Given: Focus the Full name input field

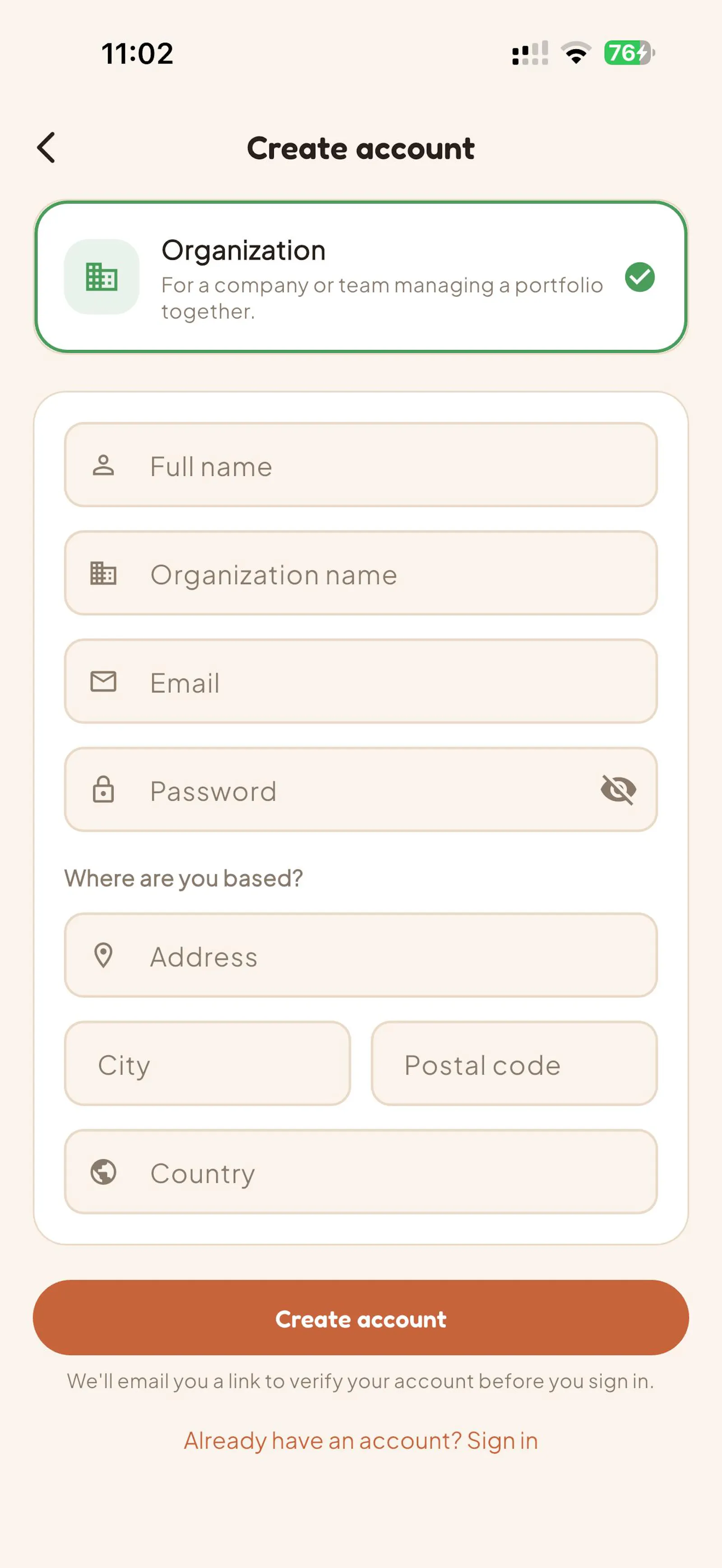Looking at the screenshot, I should click(x=361, y=465).
